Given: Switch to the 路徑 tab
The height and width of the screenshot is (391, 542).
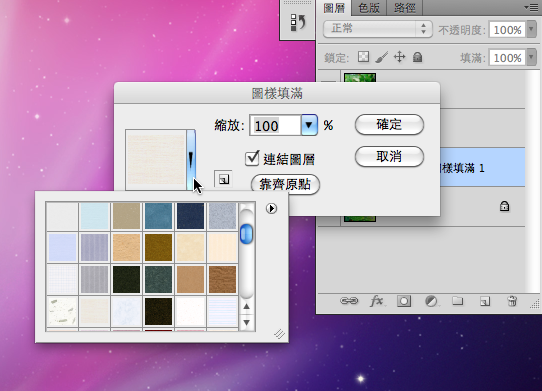Looking at the screenshot, I should point(404,8).
